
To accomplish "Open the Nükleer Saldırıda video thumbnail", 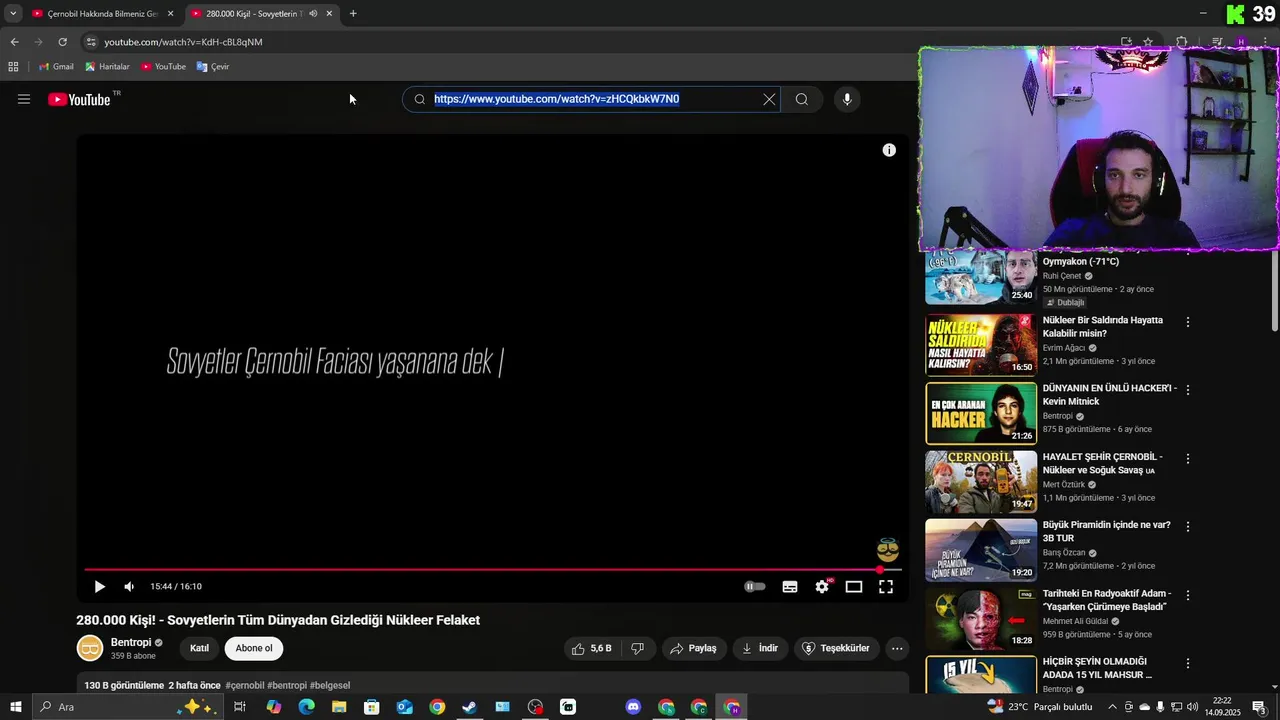I will (981, 345).
